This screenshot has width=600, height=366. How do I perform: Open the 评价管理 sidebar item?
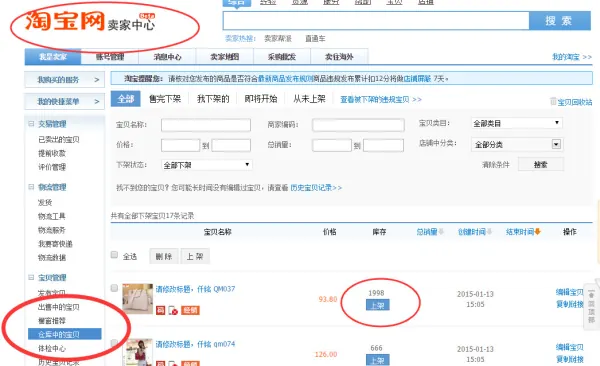click(52, 167)
